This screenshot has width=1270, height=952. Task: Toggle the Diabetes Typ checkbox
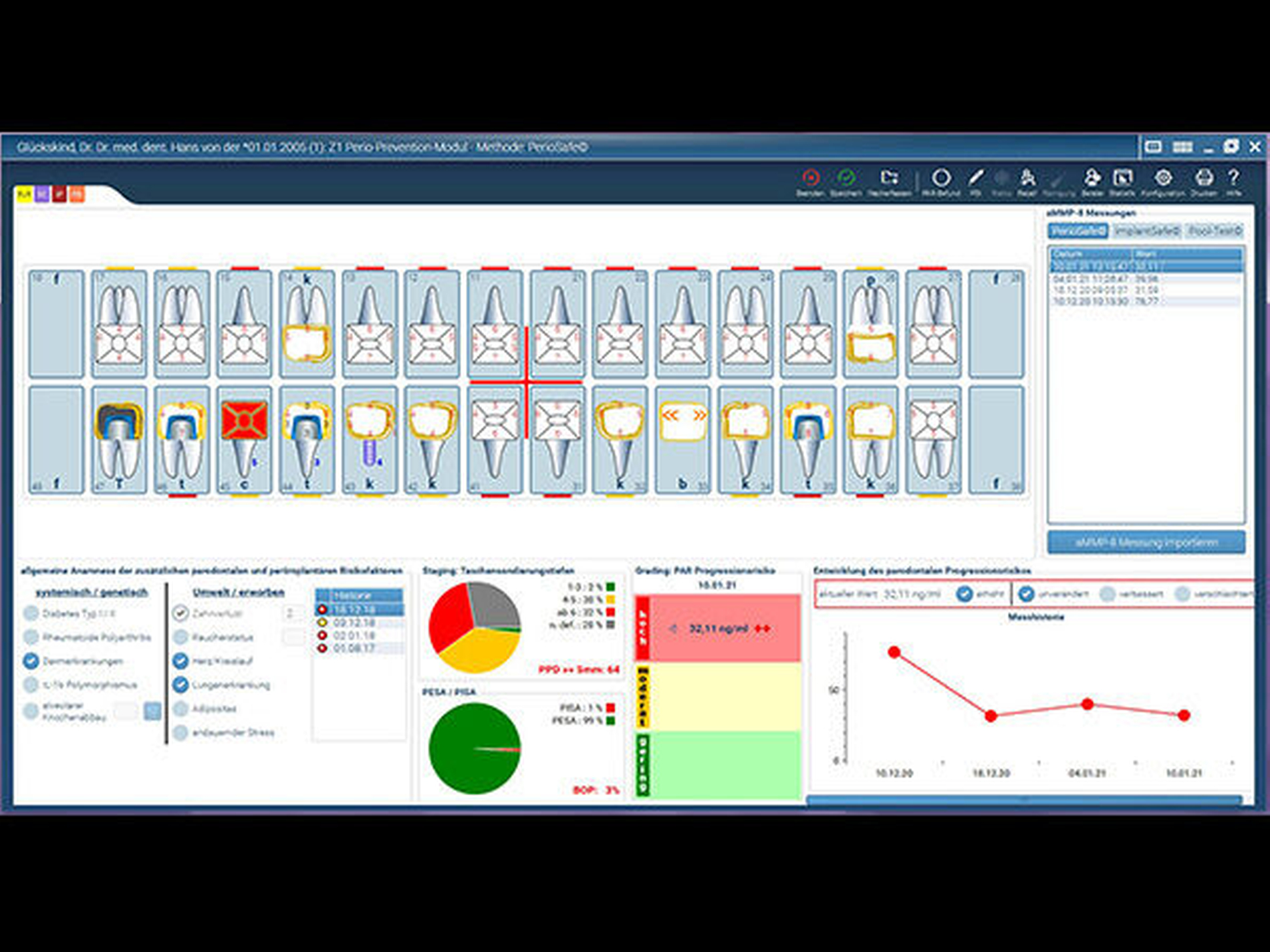click(x=31, y=613)
